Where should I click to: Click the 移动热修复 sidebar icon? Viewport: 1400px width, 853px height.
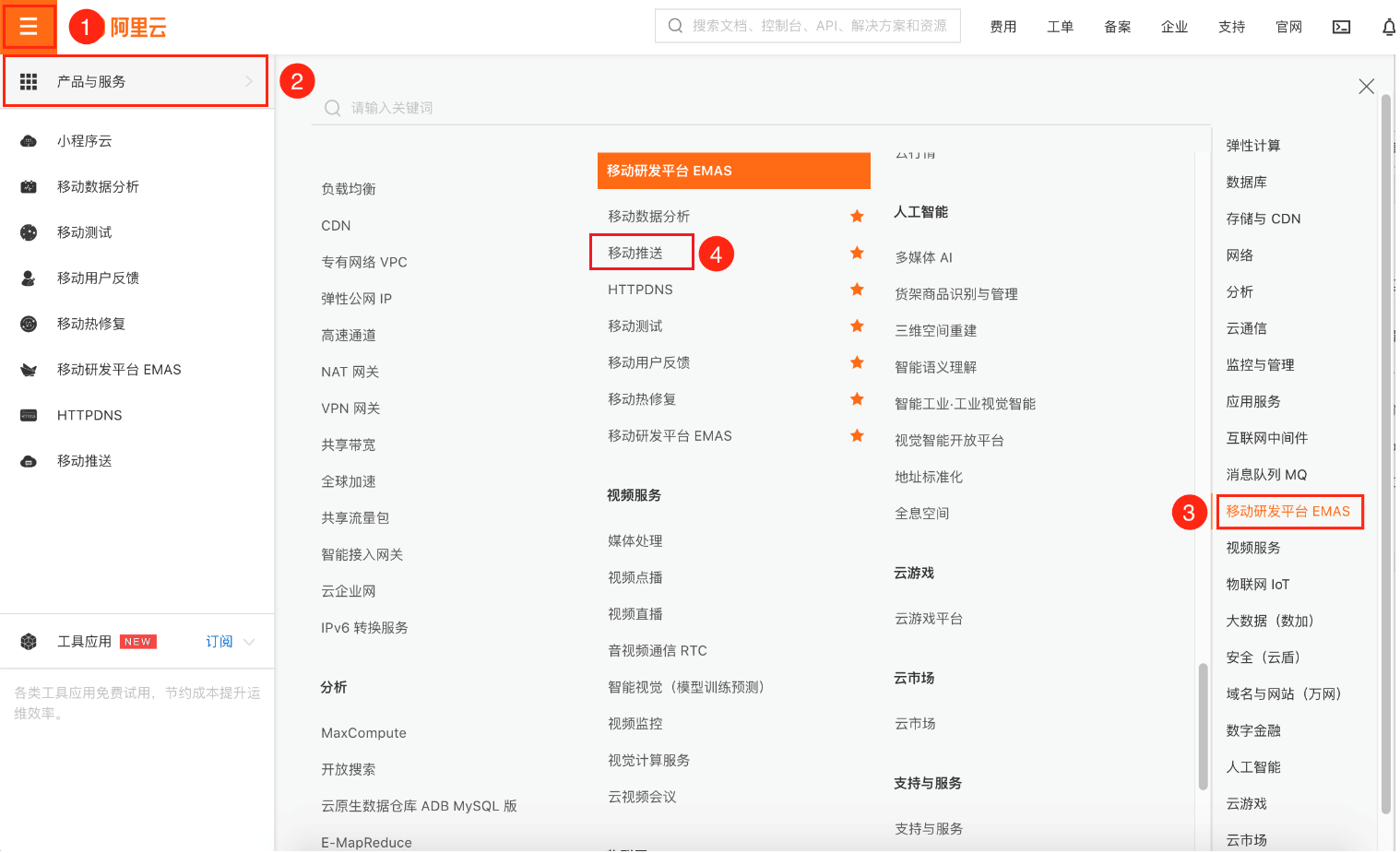click(29, 324)
